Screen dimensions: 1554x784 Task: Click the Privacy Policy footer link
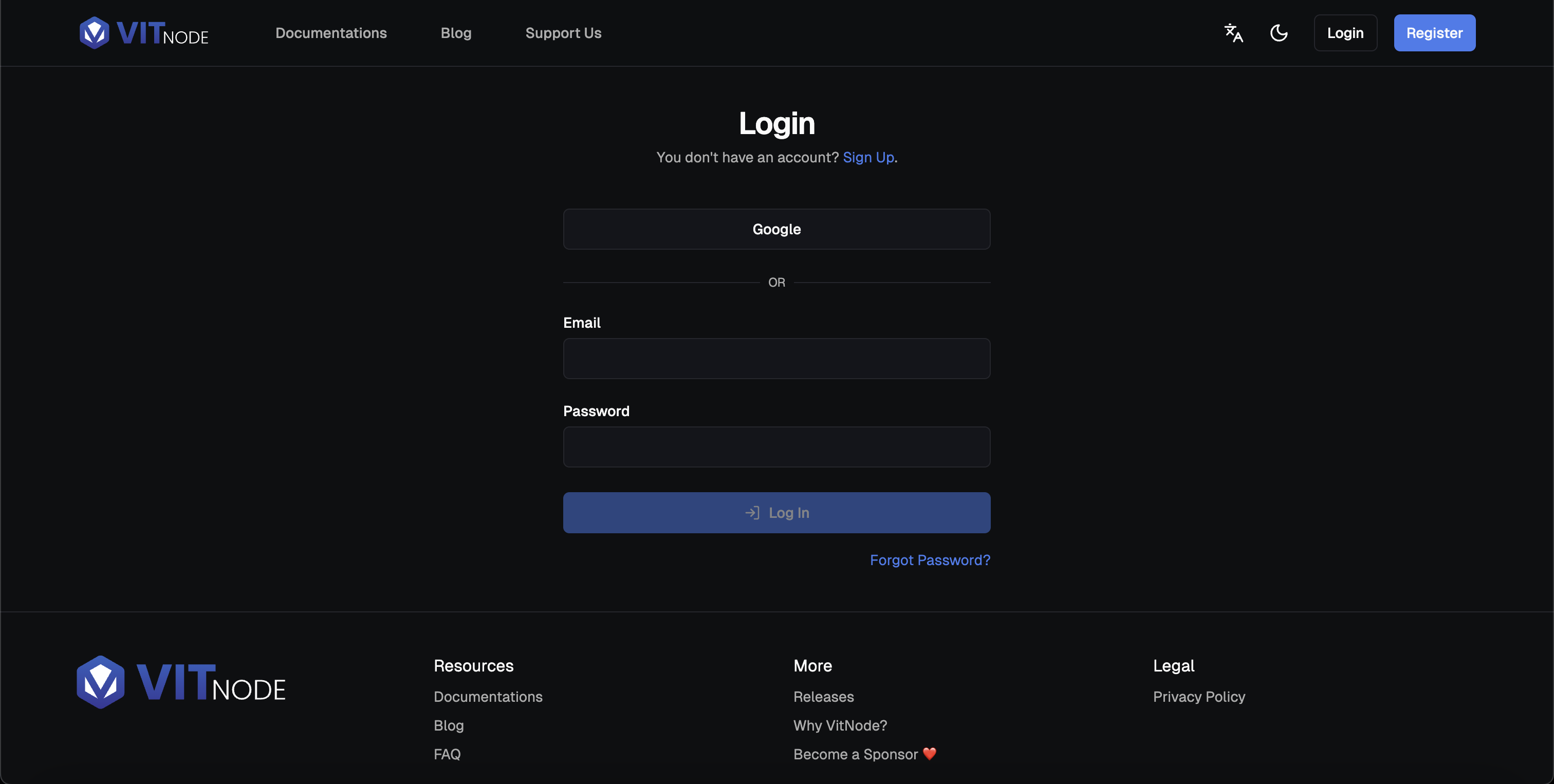coord(1199,697)
